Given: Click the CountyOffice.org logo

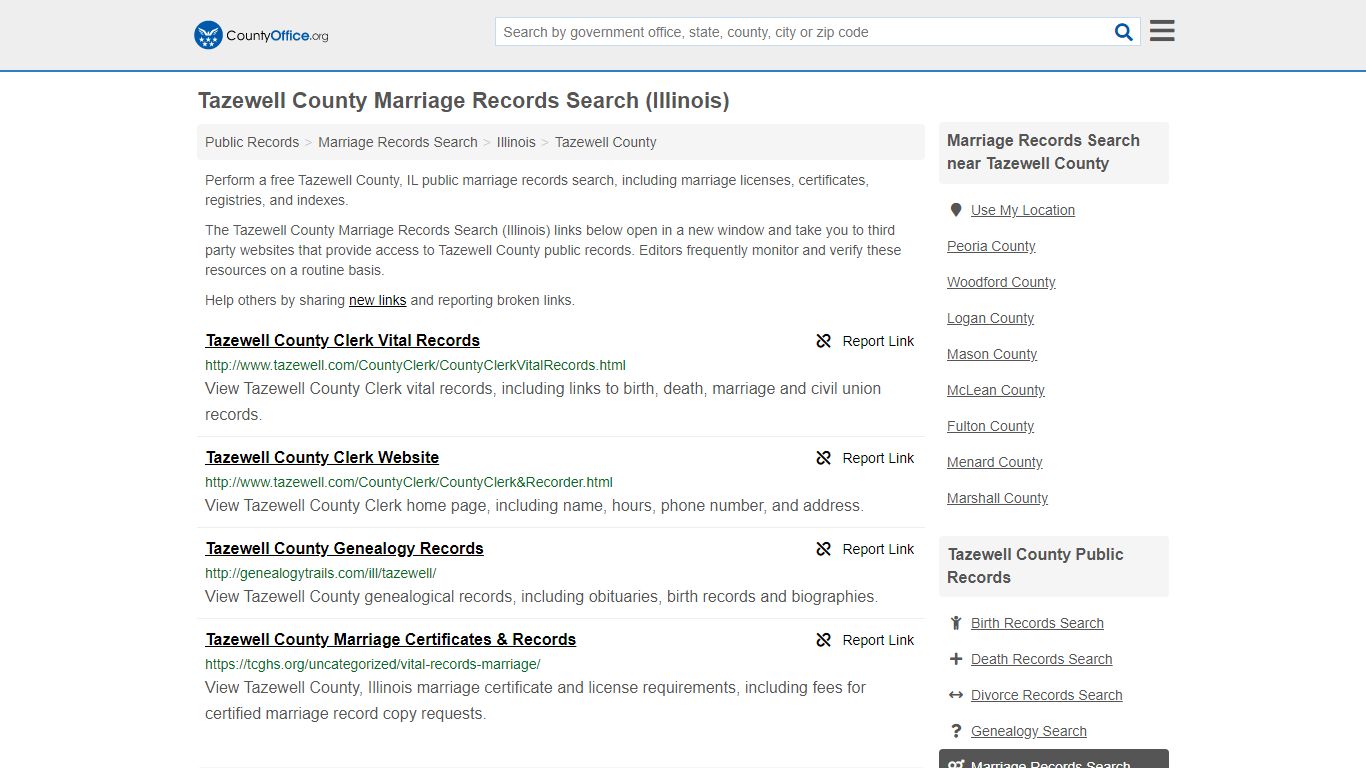Looking at the screenshot, I should (x=260, y=35).
